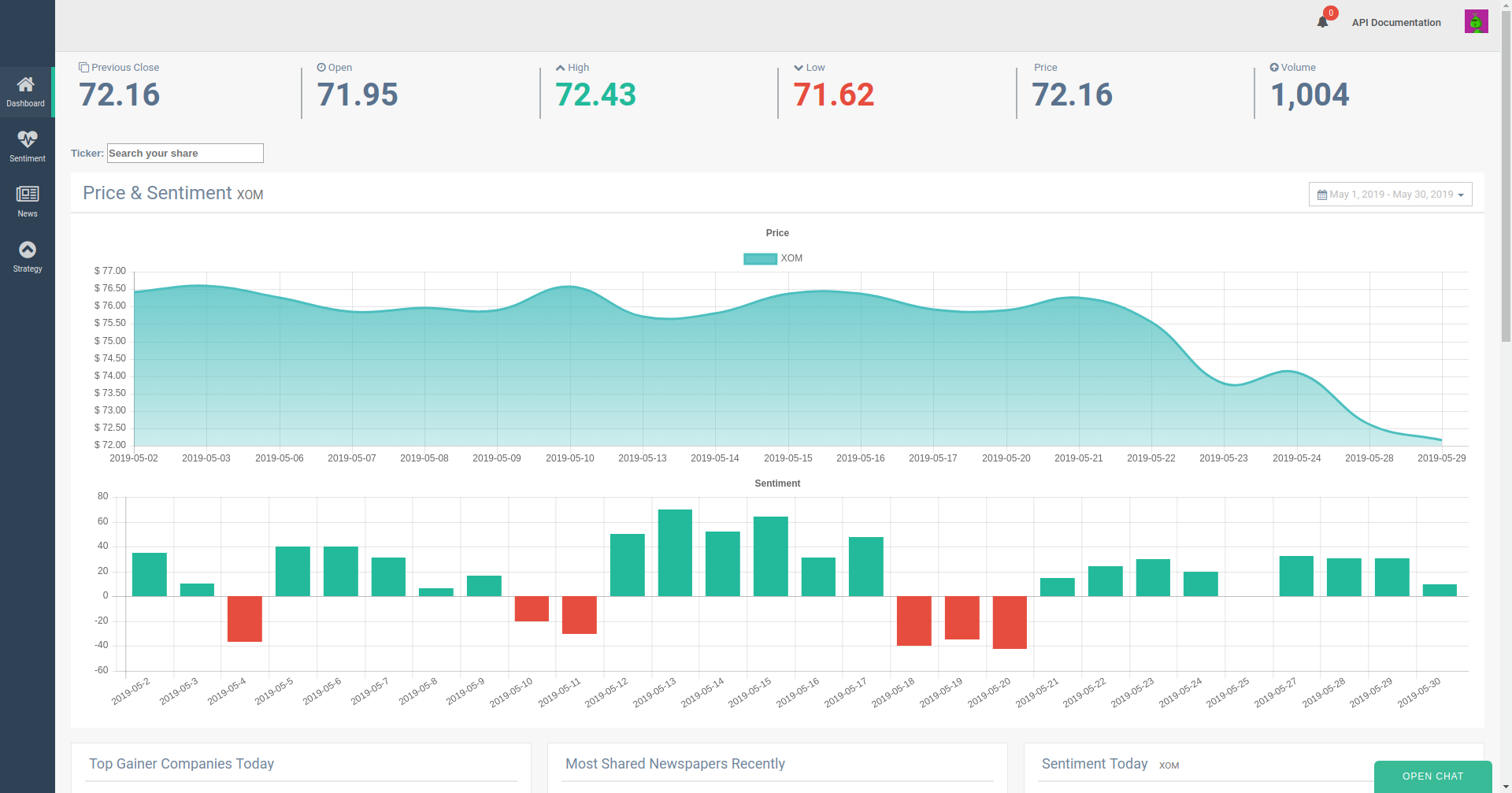The image size is (1512, 793).
Task: Click the Previous Close copy icon
Action: (x=83, y=68)
